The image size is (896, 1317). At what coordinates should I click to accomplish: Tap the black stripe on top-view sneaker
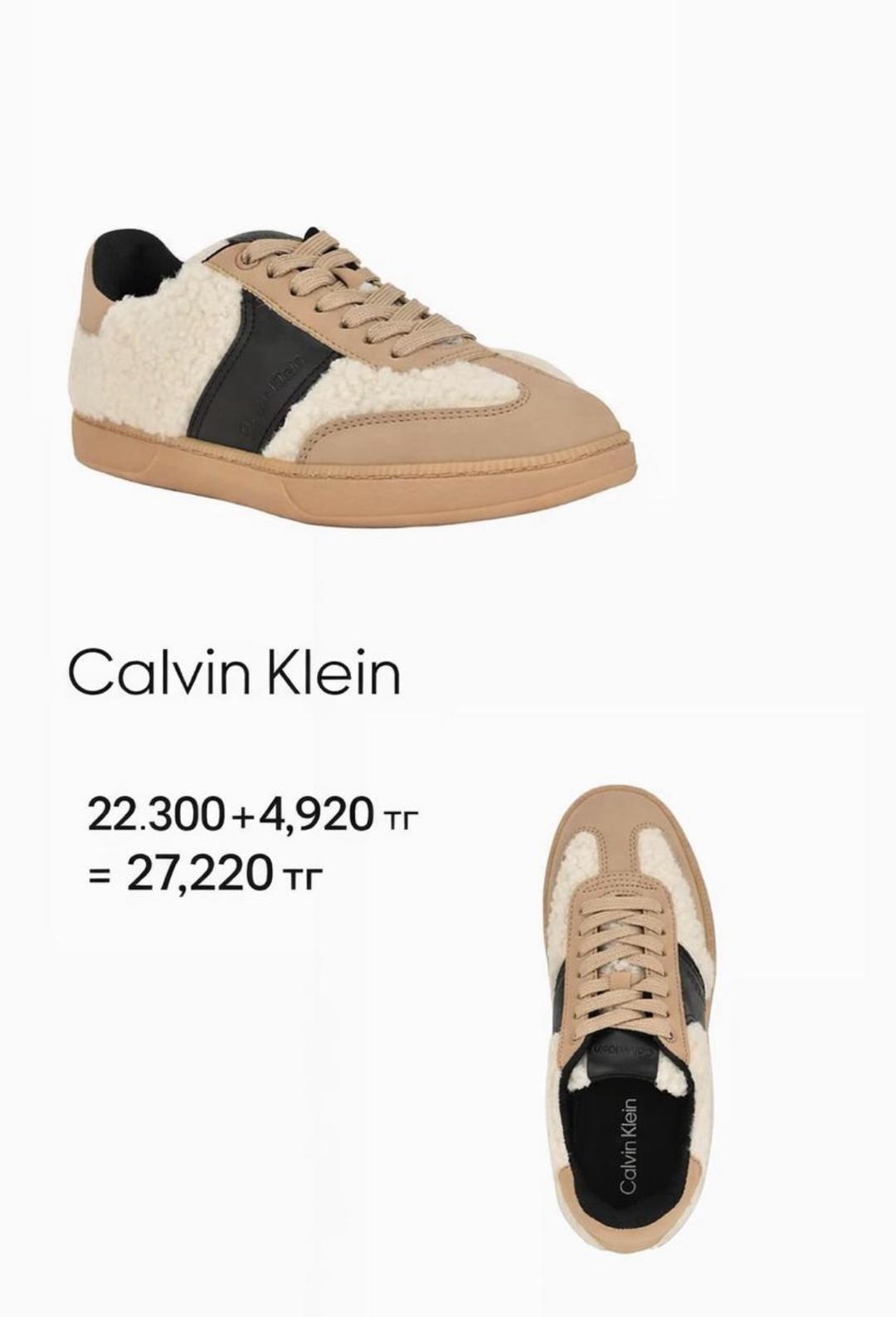coord(692,978)
